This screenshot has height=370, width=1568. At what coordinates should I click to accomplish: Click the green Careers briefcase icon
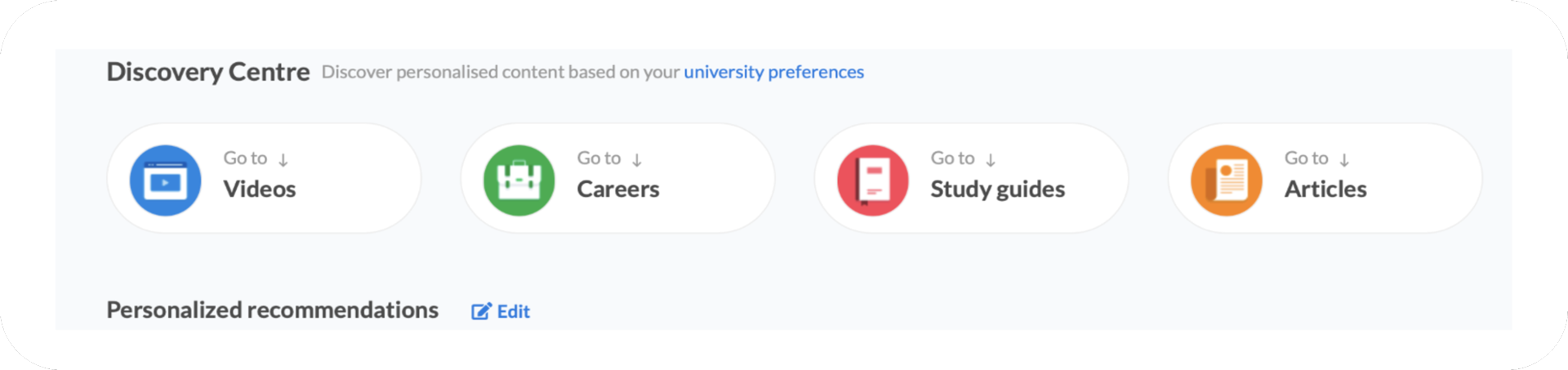(x=519, y=181)
